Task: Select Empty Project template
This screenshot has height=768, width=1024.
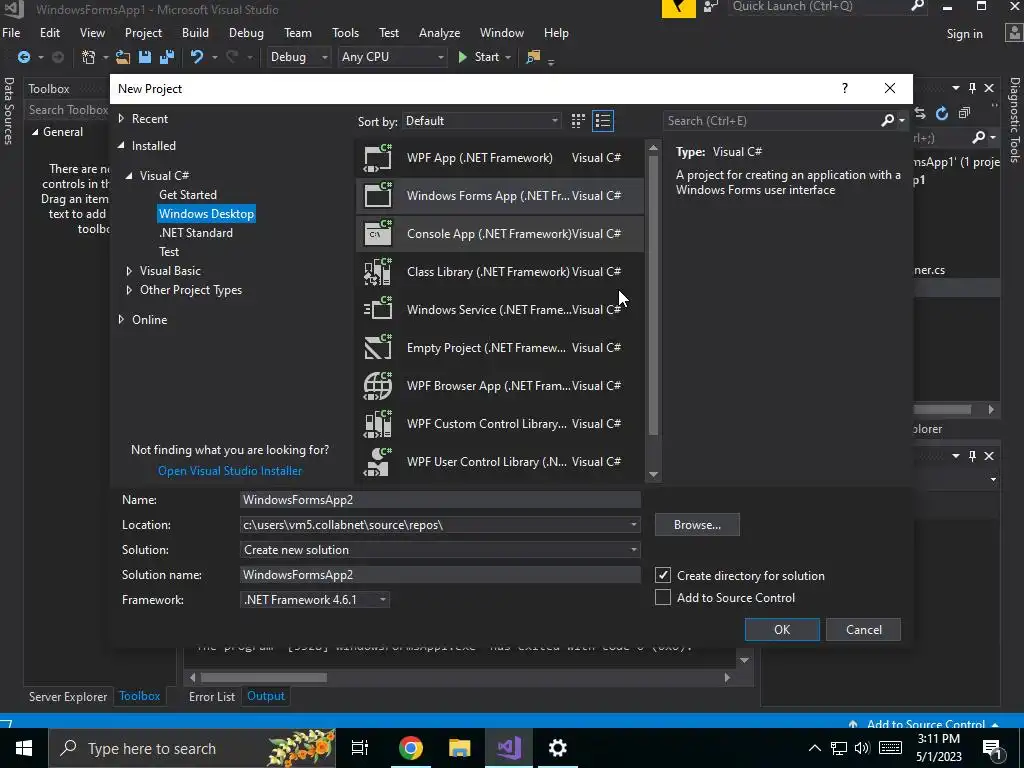Action: (x=500, y=347)
